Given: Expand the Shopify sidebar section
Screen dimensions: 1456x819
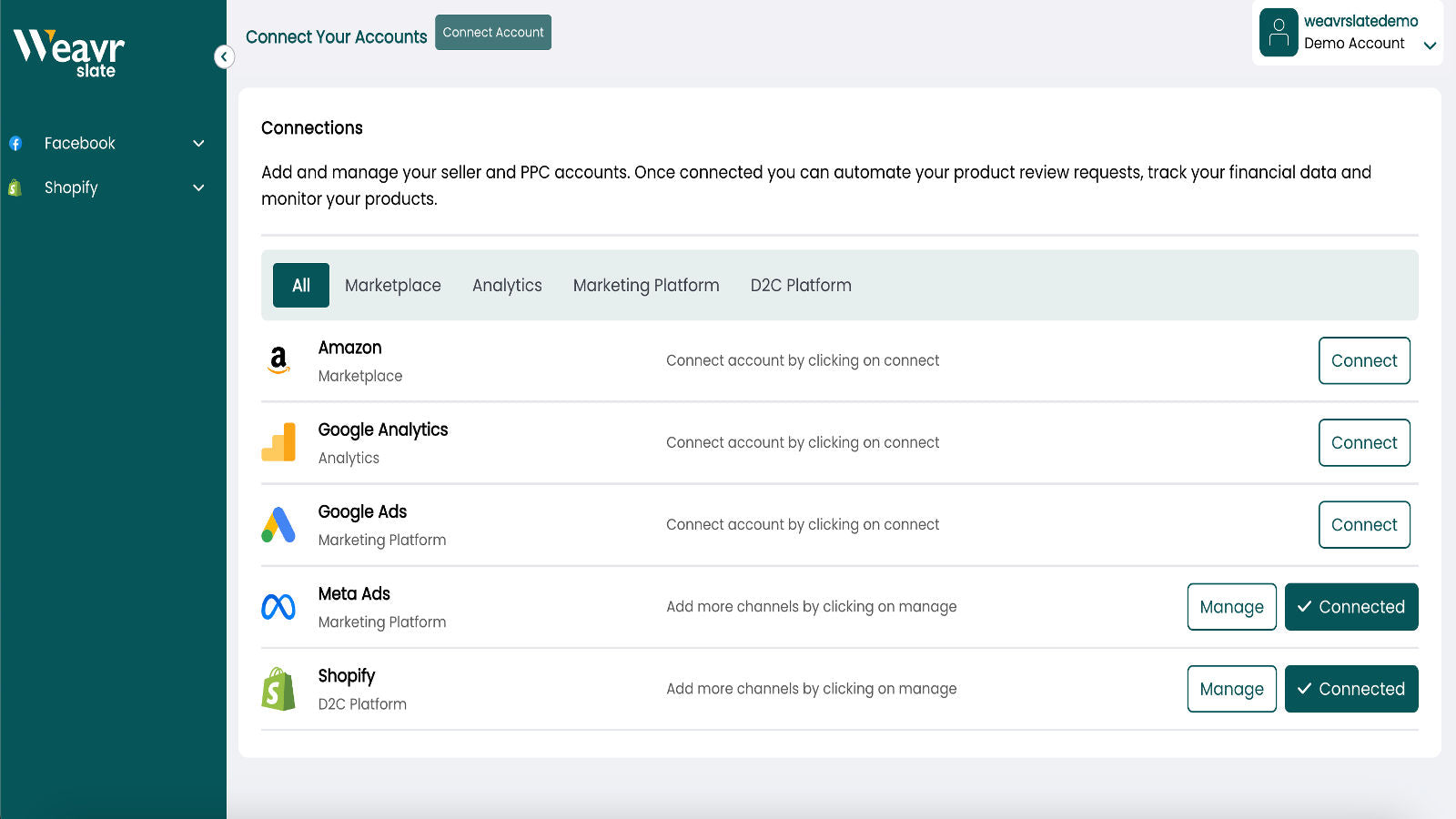Looking at the screenshot, I should coord(198,187).
